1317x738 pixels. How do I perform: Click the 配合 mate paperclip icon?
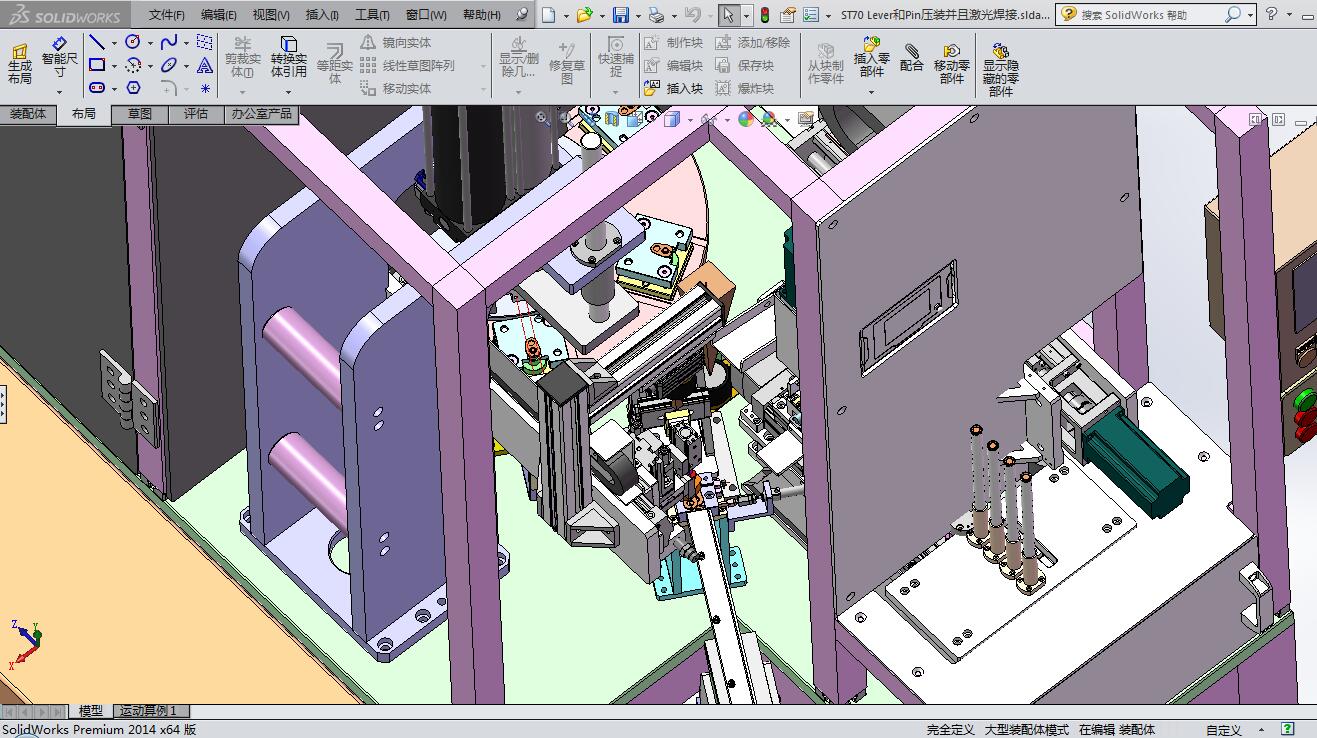(911, 57)
